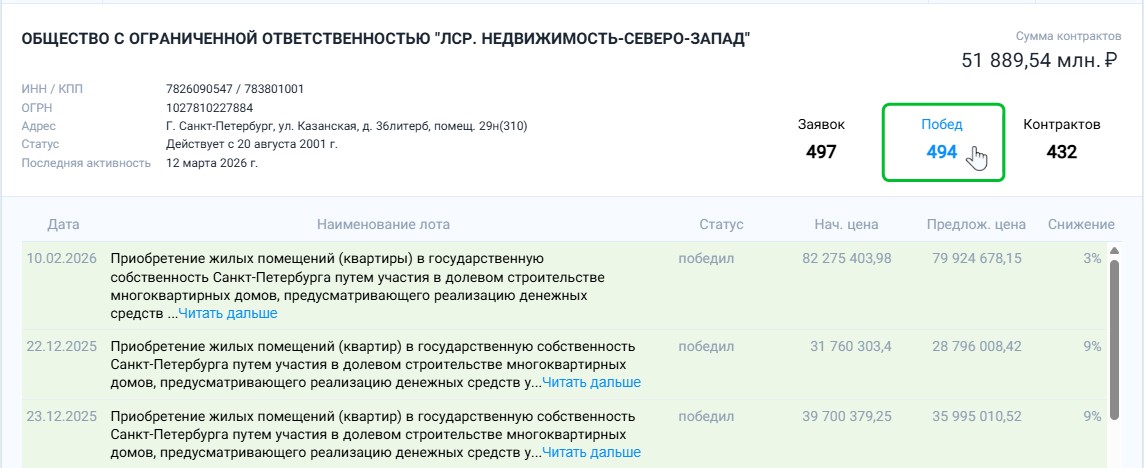Image resolution: width=1144 pixels, height=468 pixels.
Task: Click the offered price 35 995 010,52
Action: pyautogui.click(x=977, y=416)
